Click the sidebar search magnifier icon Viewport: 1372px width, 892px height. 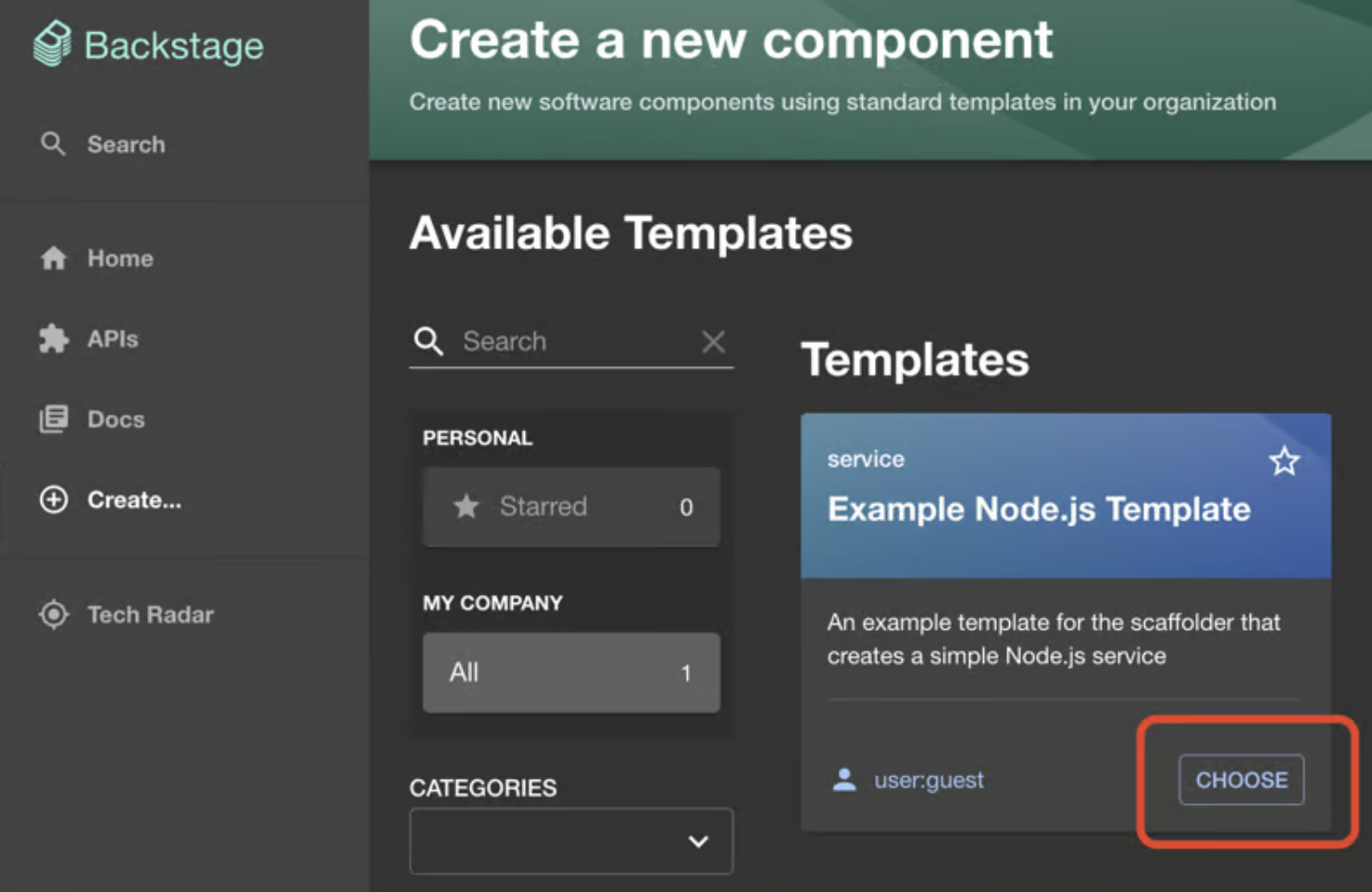[54, 144]
